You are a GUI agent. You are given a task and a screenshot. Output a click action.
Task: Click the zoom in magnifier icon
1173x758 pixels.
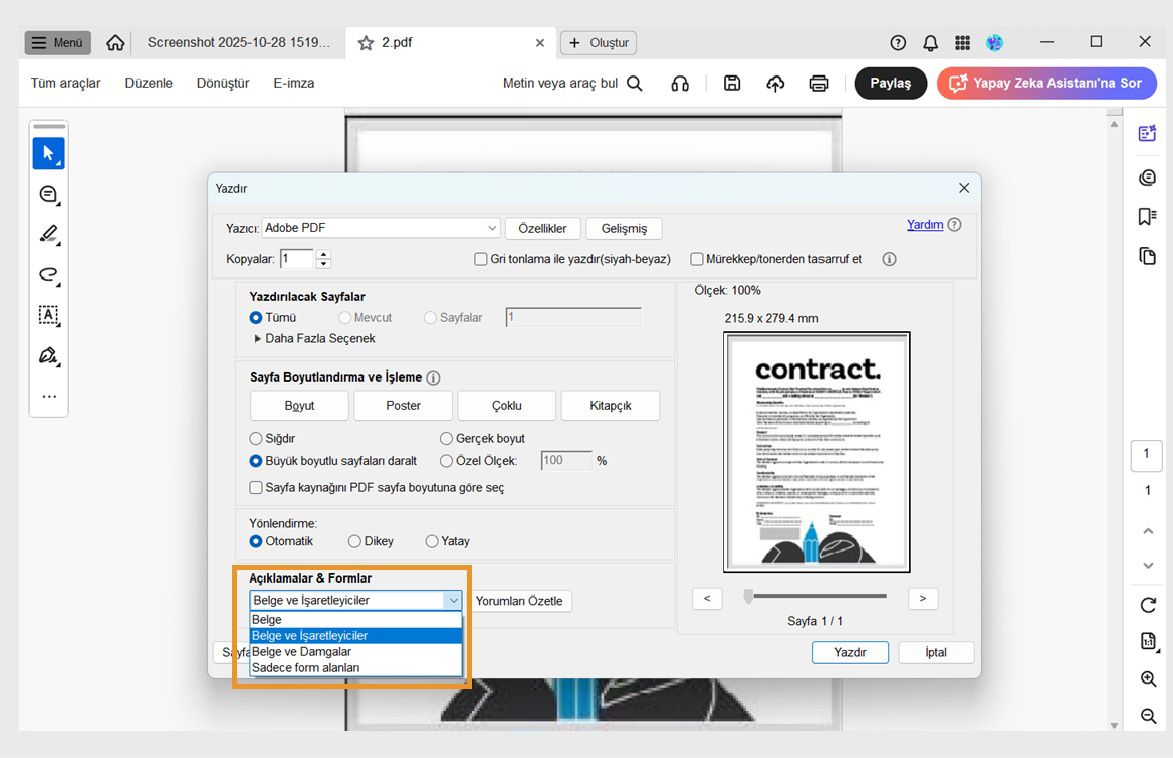click(x=1148, y=679)
